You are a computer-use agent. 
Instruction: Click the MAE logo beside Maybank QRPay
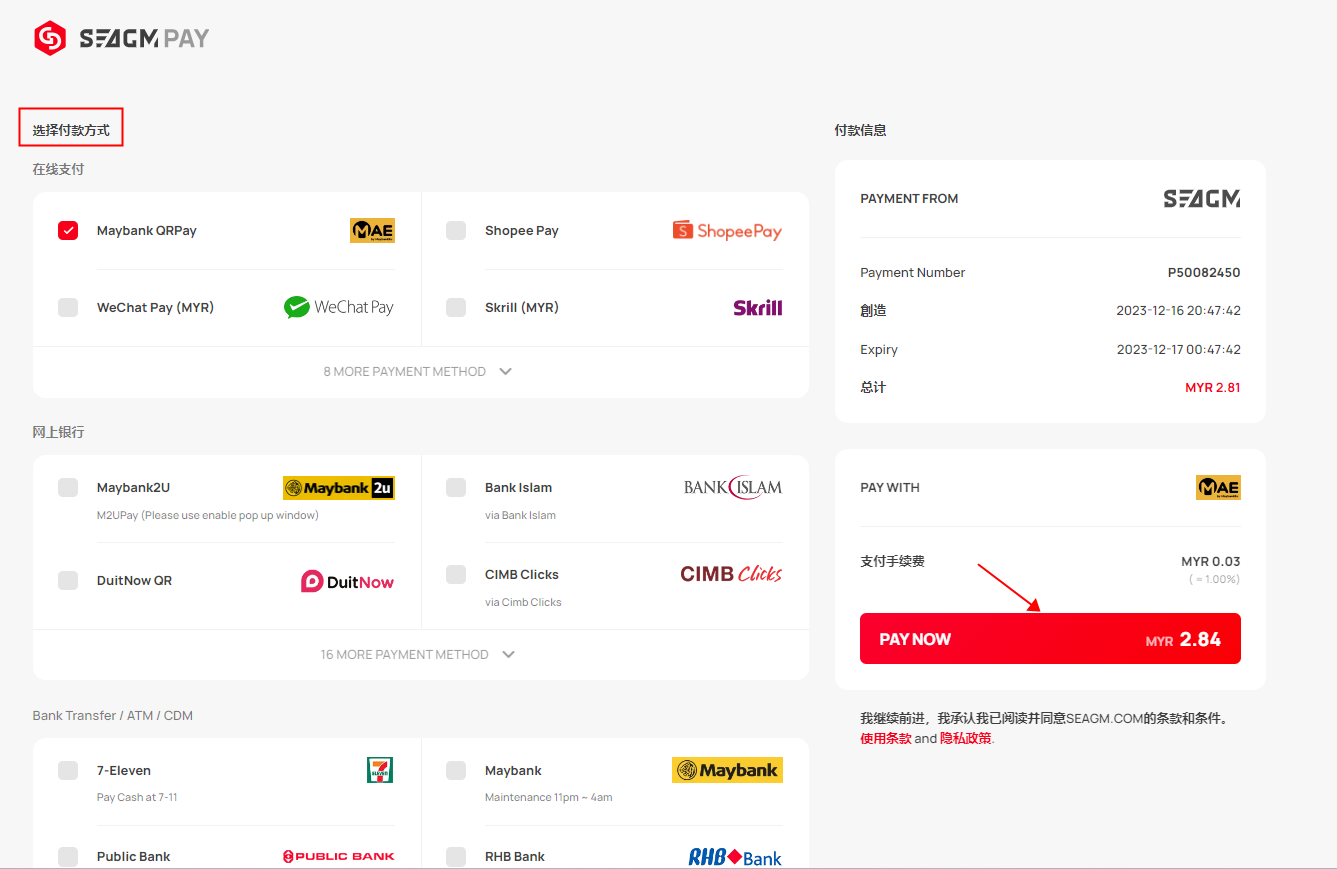tap(372, 231)
